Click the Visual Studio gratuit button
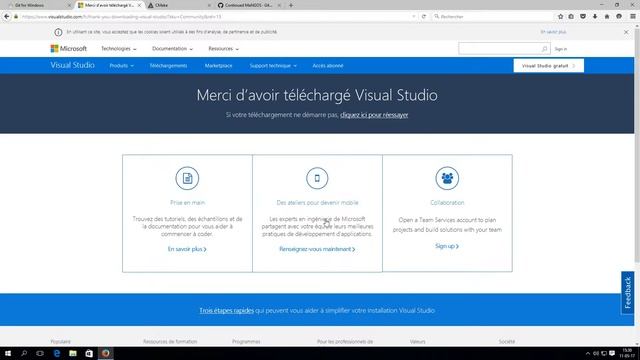Image resolution: width=640 pixels, height=360 pixels. (549, 66)
